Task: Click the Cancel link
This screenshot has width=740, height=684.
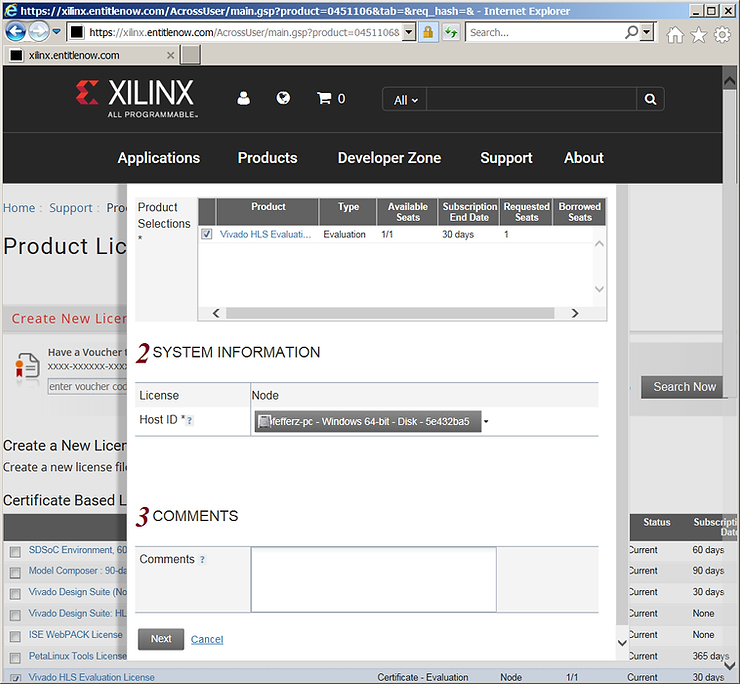Action: pyautogui.click(x=207, y=640)
